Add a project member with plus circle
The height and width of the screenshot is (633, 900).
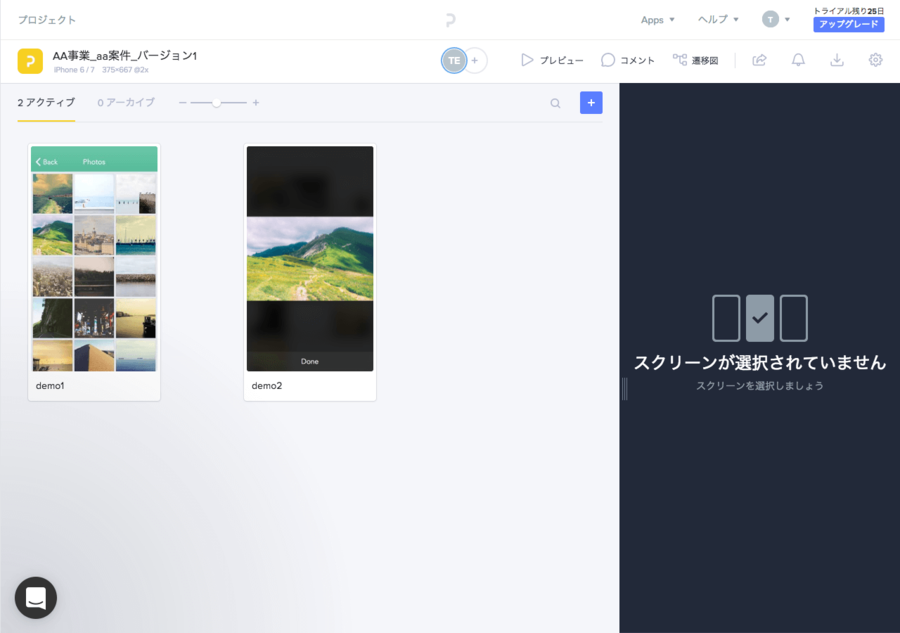tap(475, 60)
